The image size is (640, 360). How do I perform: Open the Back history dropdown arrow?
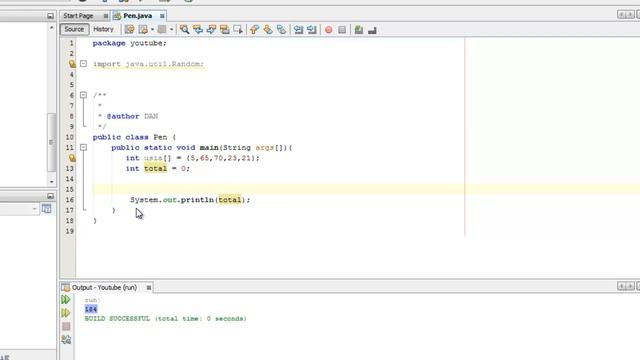[x=152, y=29]
